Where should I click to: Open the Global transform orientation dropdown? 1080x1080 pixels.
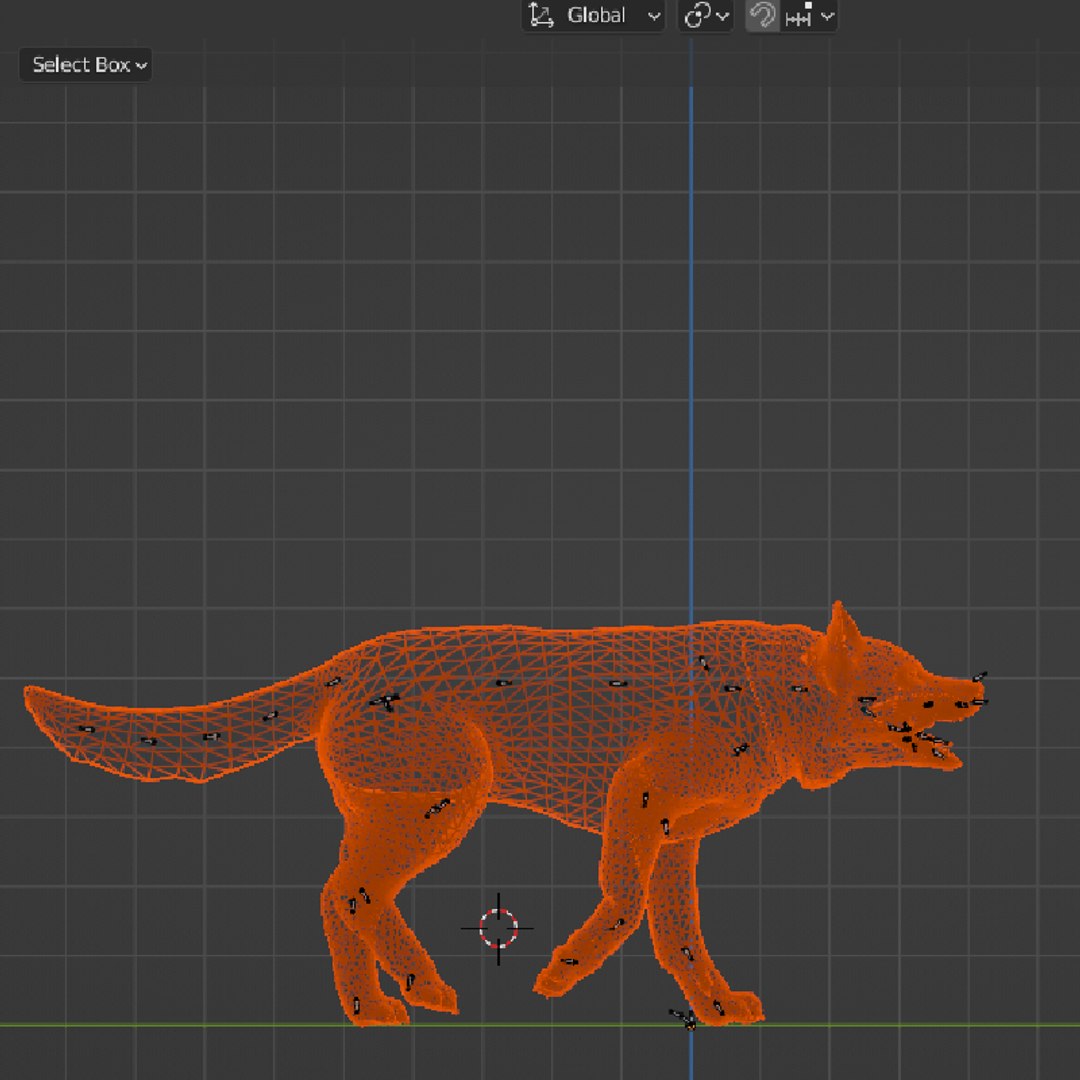click(x=594, y=15)
